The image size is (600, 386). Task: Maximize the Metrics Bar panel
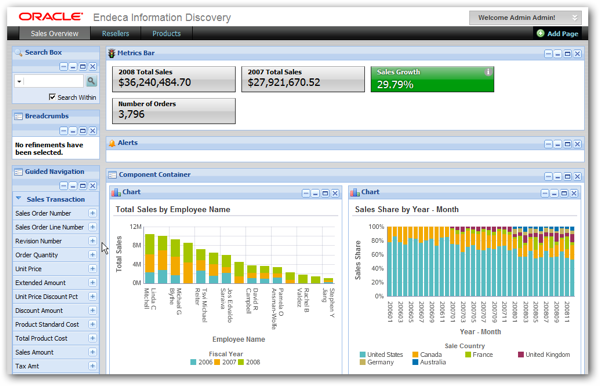click(567, 54)
